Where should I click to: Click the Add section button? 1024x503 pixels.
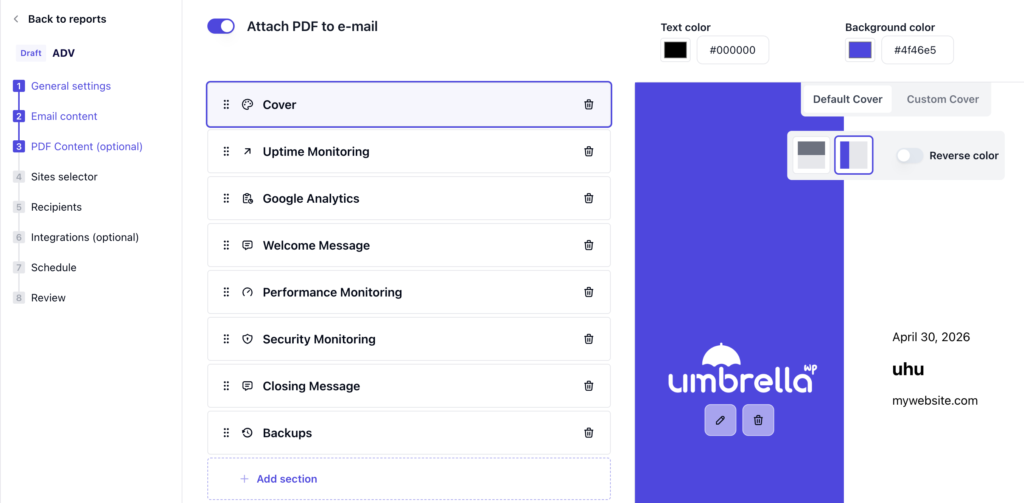(409, 479)
